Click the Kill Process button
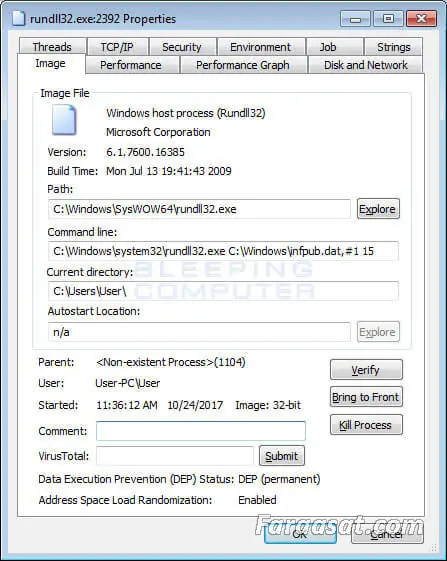 click(366, 425)
